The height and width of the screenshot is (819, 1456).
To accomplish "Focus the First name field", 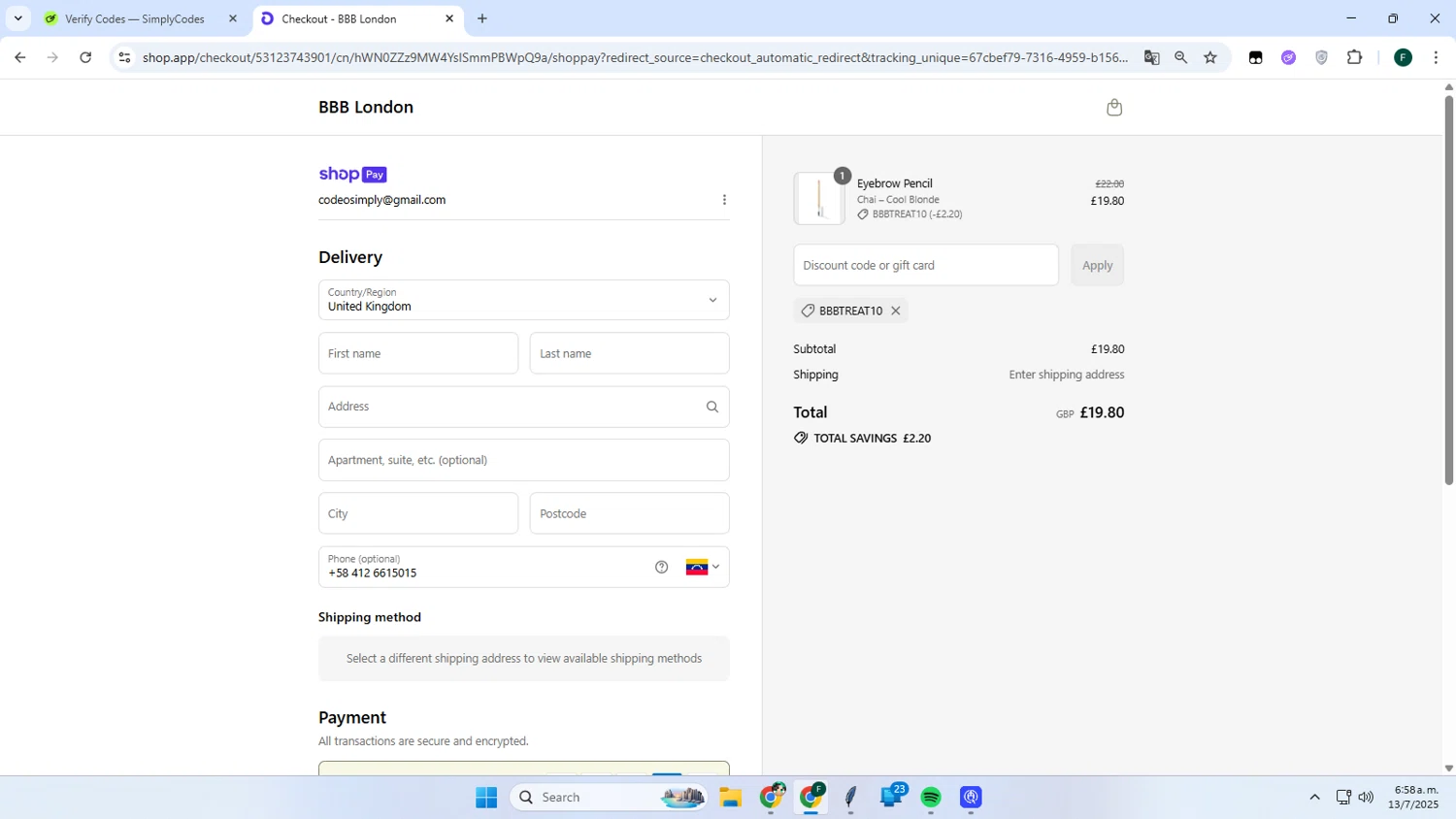I will click(418, 353).
